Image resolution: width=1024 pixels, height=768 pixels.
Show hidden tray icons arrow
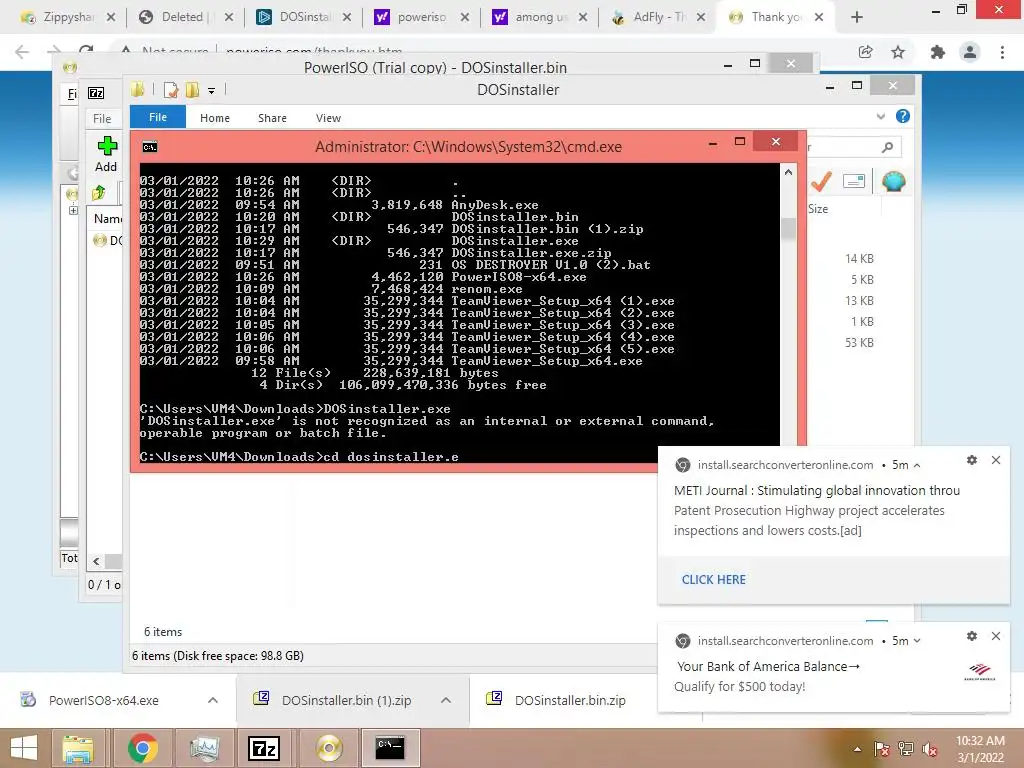pos(857,749)
